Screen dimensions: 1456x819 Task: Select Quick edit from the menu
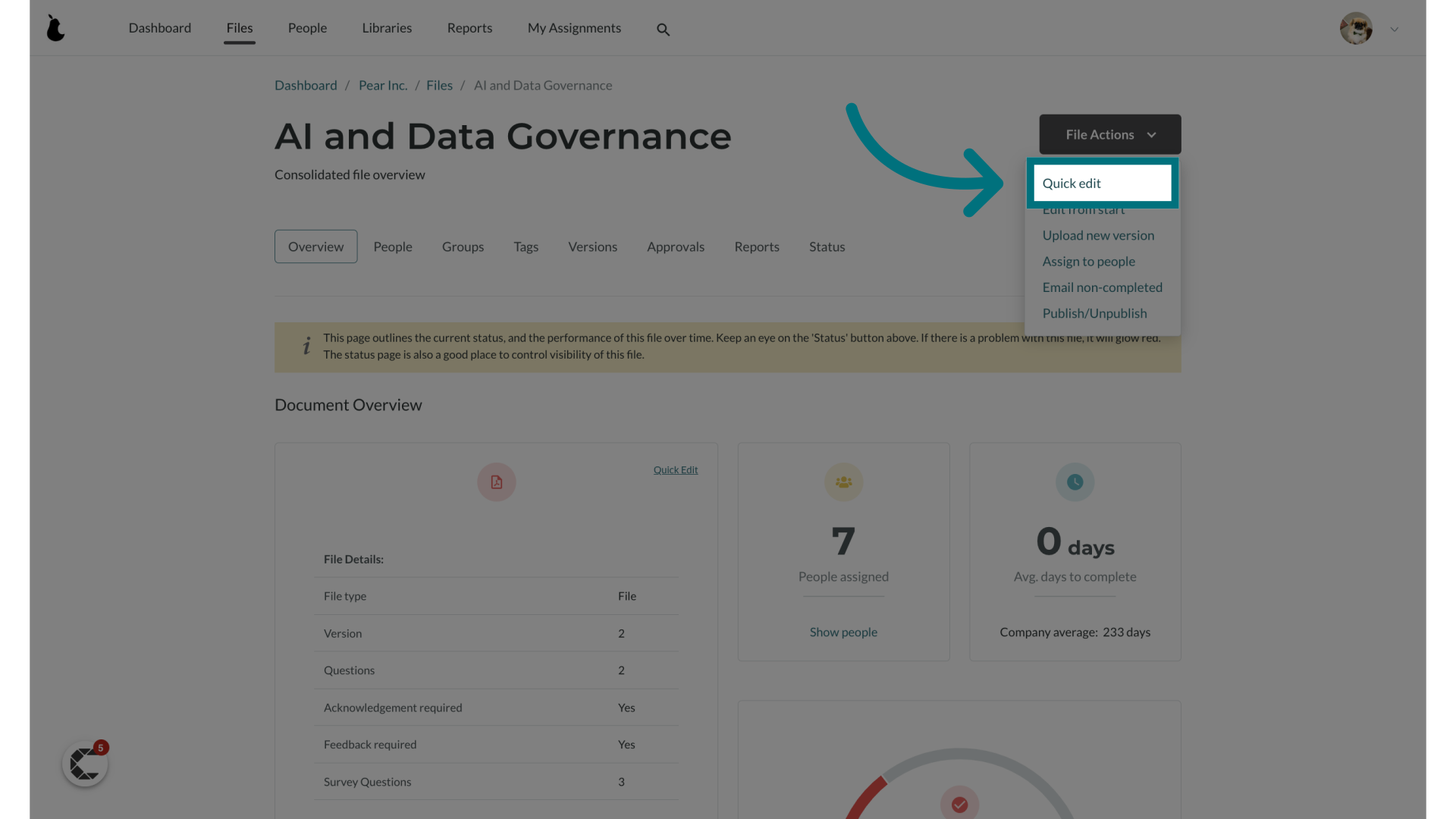(1102, 183)
